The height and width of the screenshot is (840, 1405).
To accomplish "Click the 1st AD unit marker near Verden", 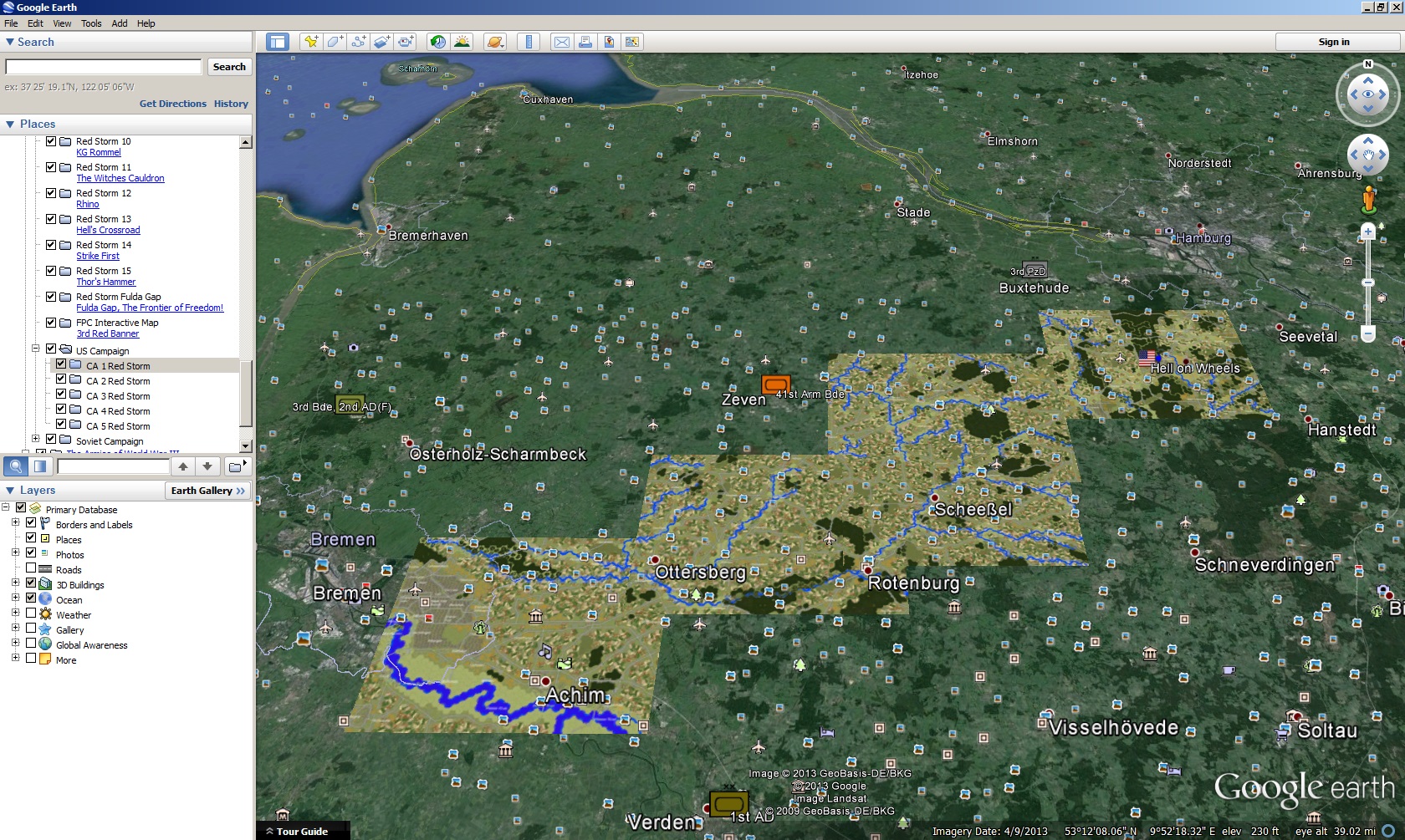I will point(728,804).
